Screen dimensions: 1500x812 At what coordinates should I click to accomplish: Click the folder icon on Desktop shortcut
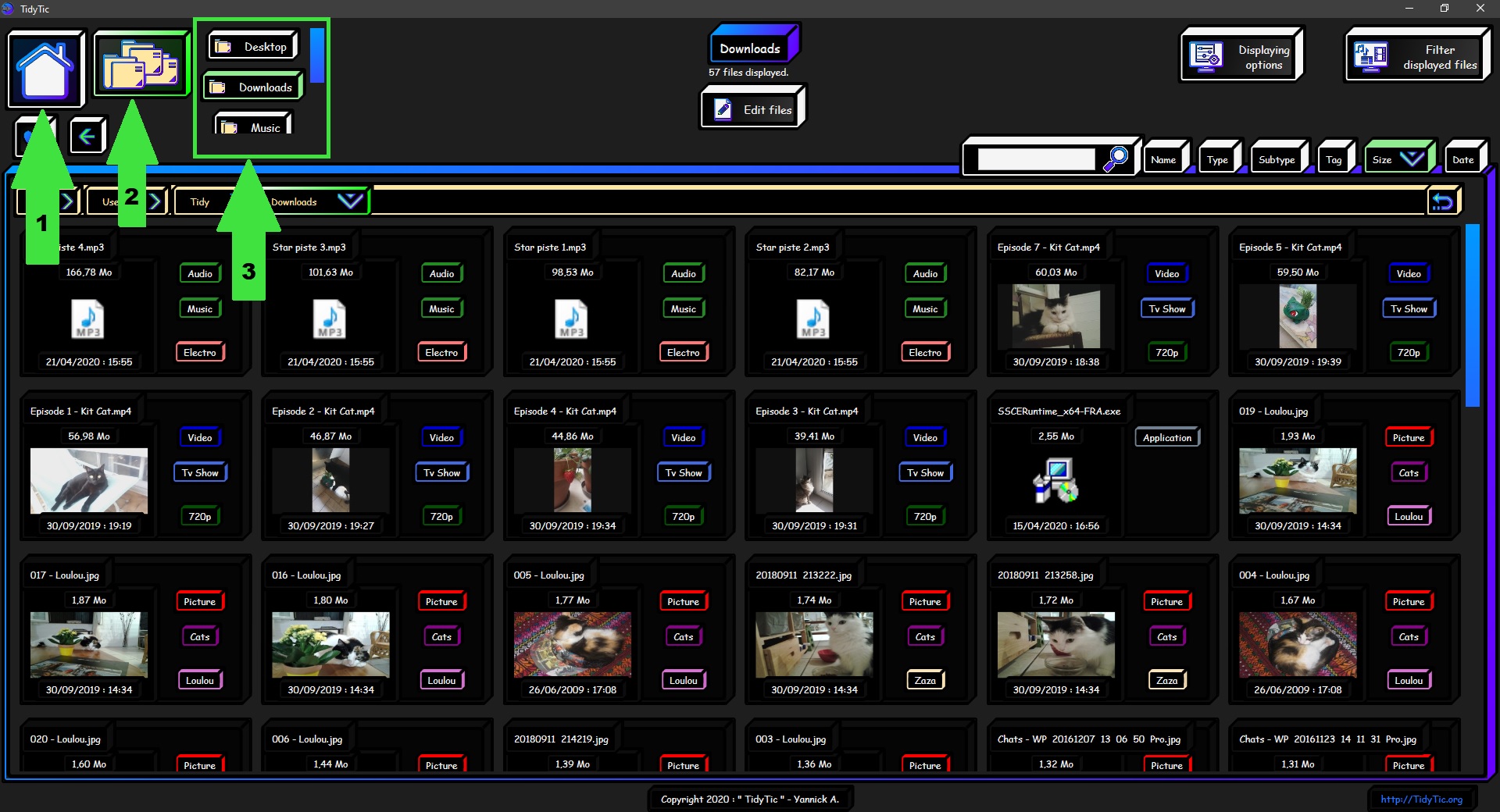click(223, 47)
